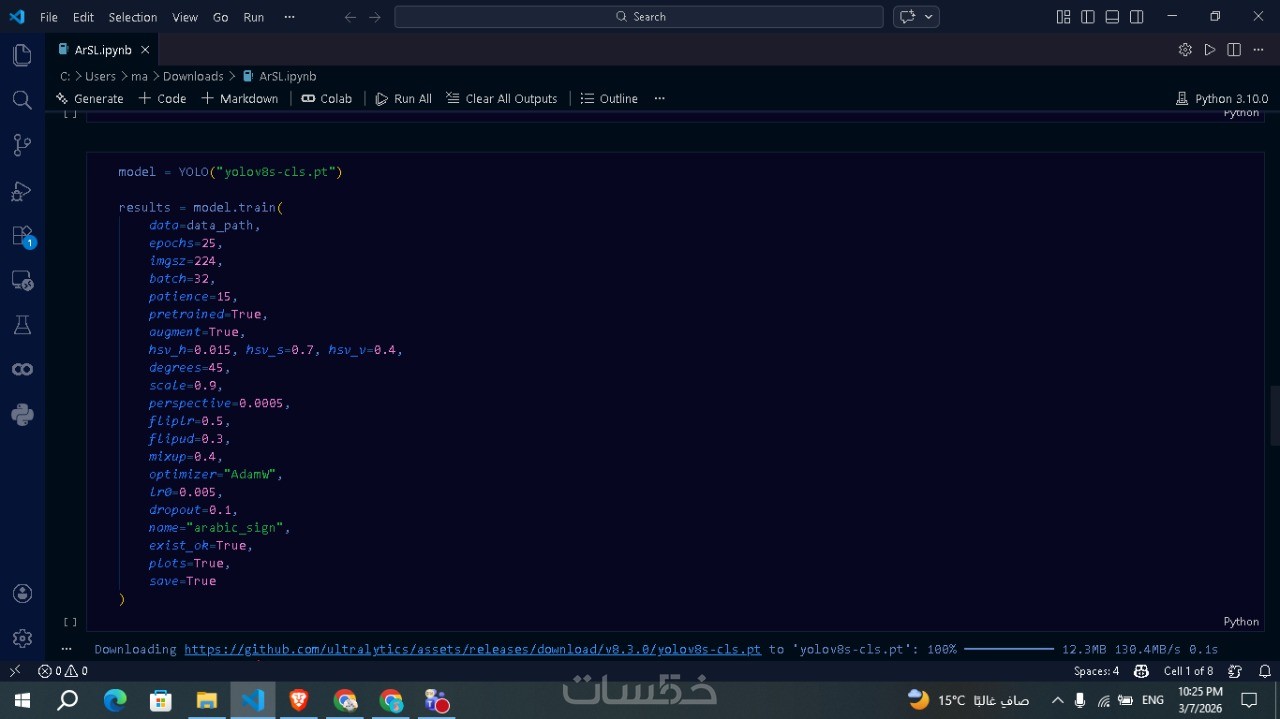Open errors and warnings in status bar
The height and width of the screenshot is (719, 1280).
pyautogui.click(x=63, y=671)
